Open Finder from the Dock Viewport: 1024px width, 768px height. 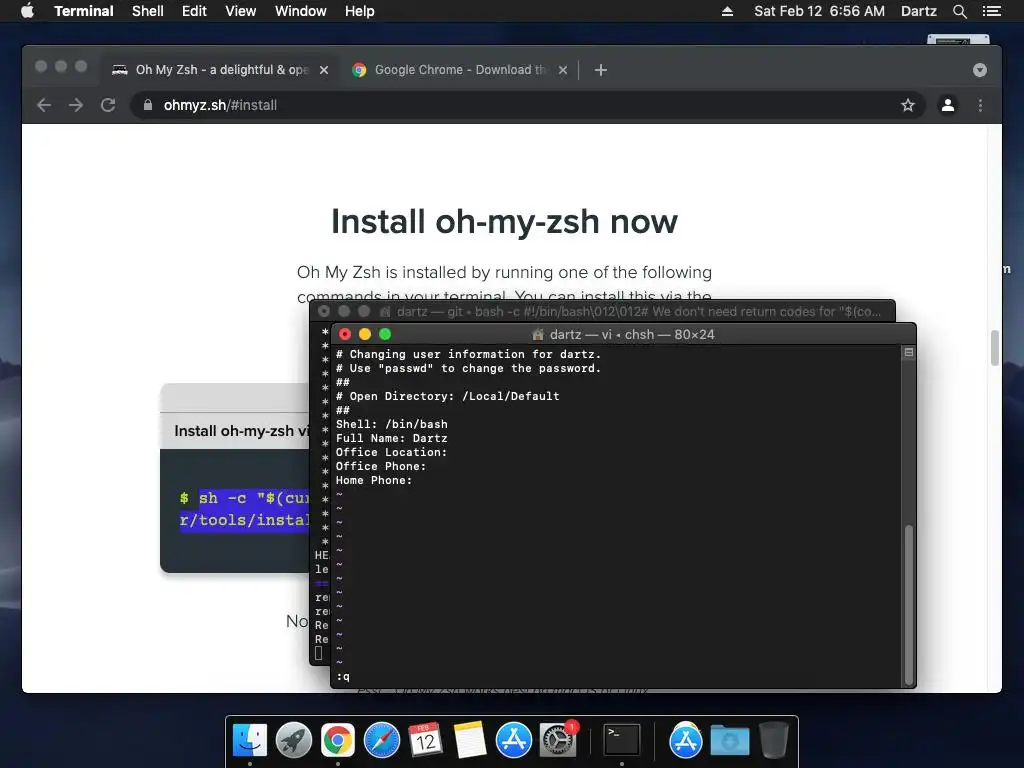(x=250, y=740)
